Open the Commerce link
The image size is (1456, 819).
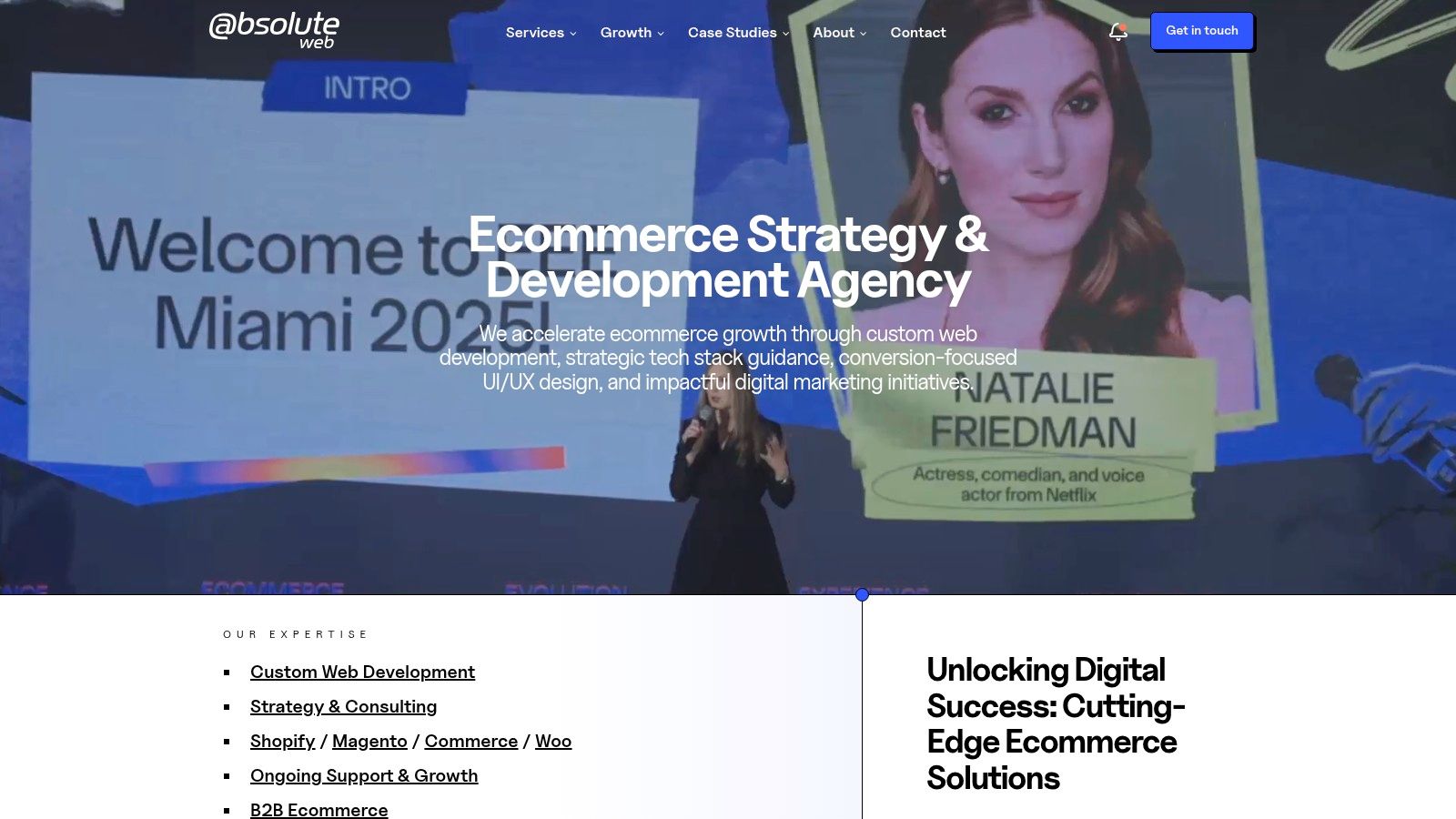tap(470, 741)
